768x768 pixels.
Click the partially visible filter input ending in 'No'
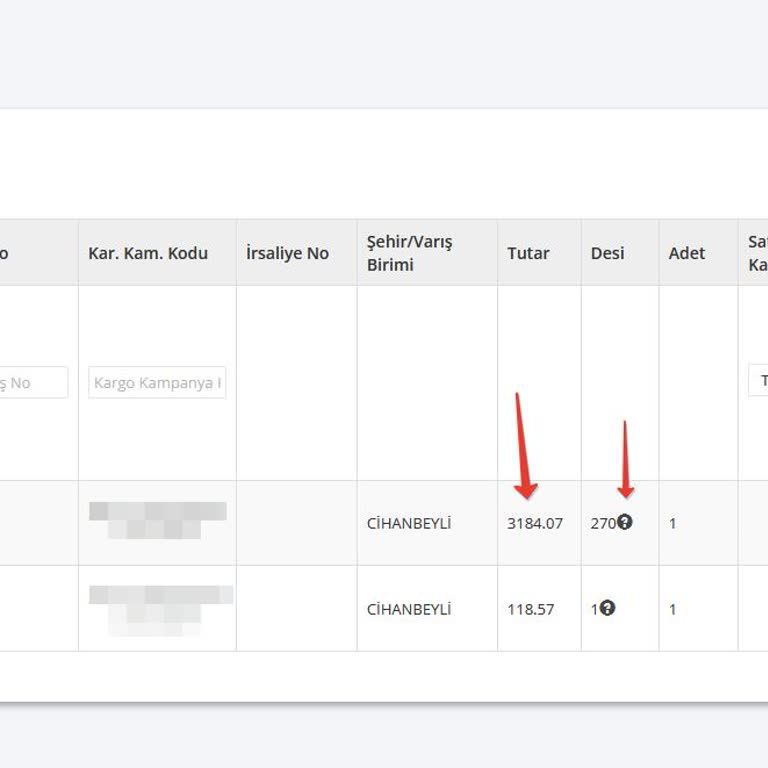click(x=32, y=382)
